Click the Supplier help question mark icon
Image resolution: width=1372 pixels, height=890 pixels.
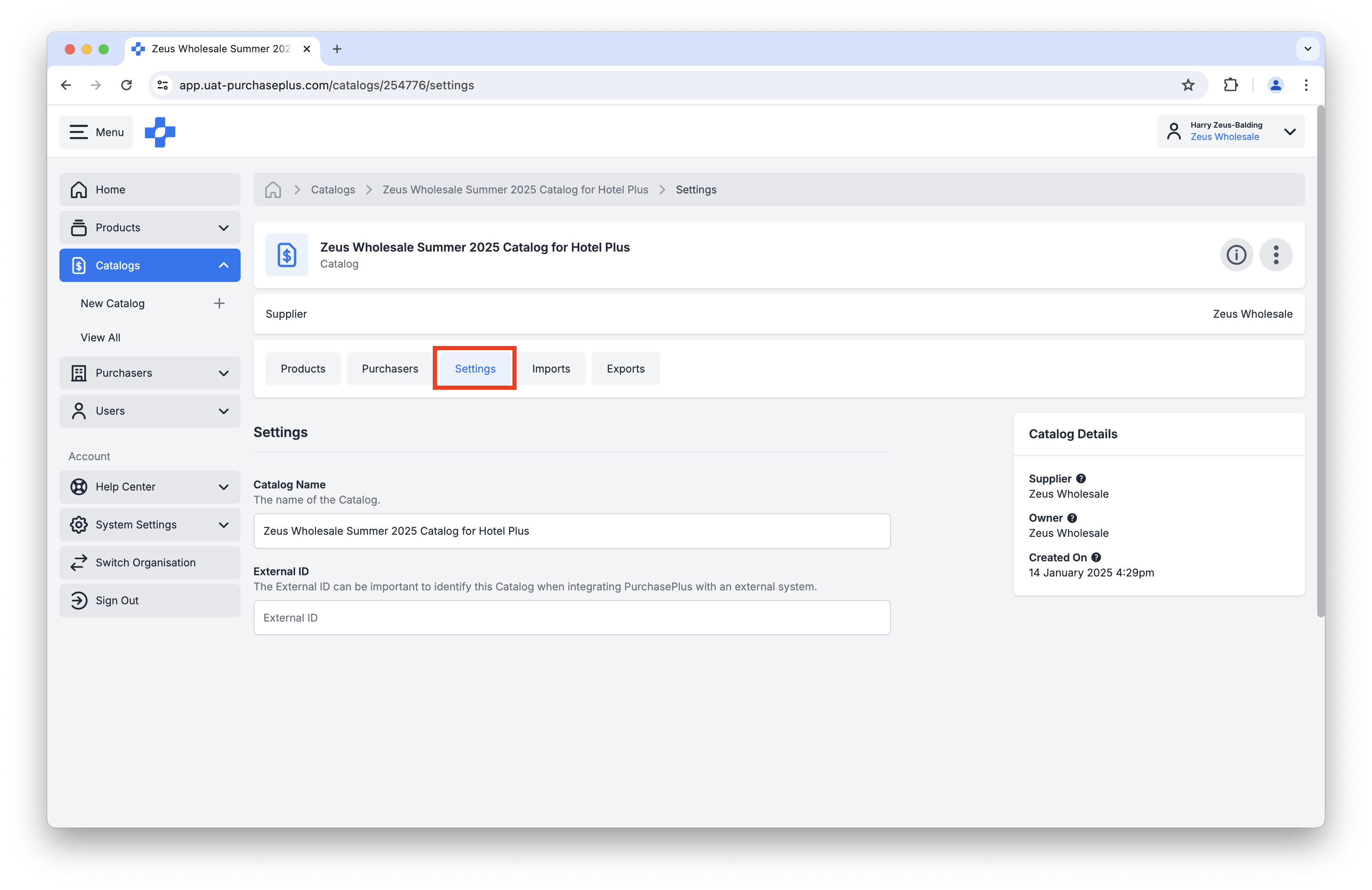(x=1080, y=478)
